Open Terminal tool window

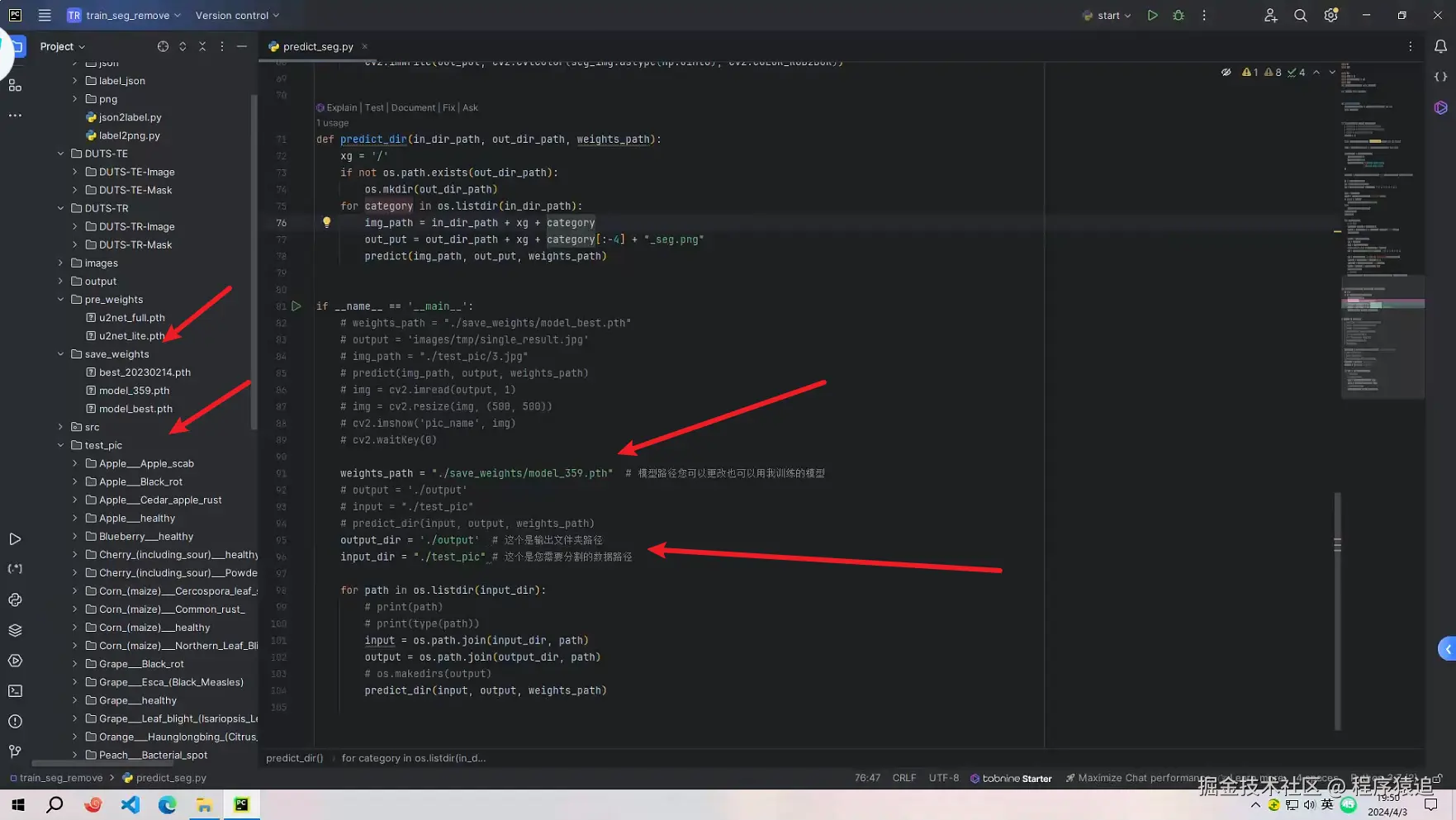[x=15, y=691]
